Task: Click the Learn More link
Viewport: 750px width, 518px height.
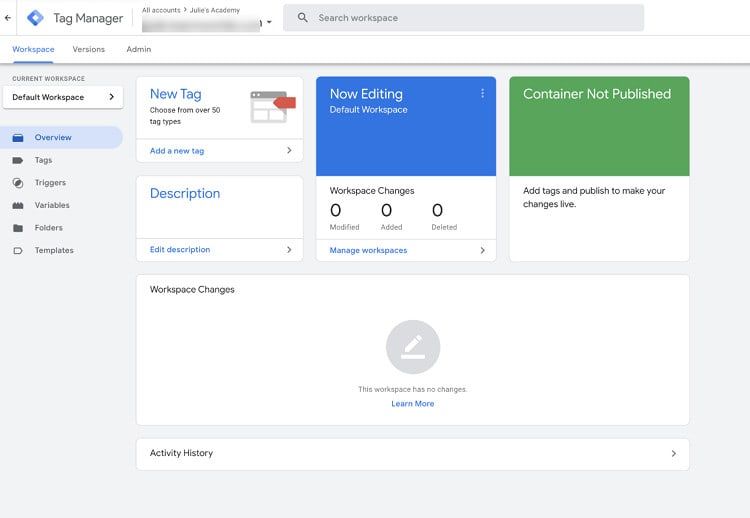Action: [x=413, y=404]
